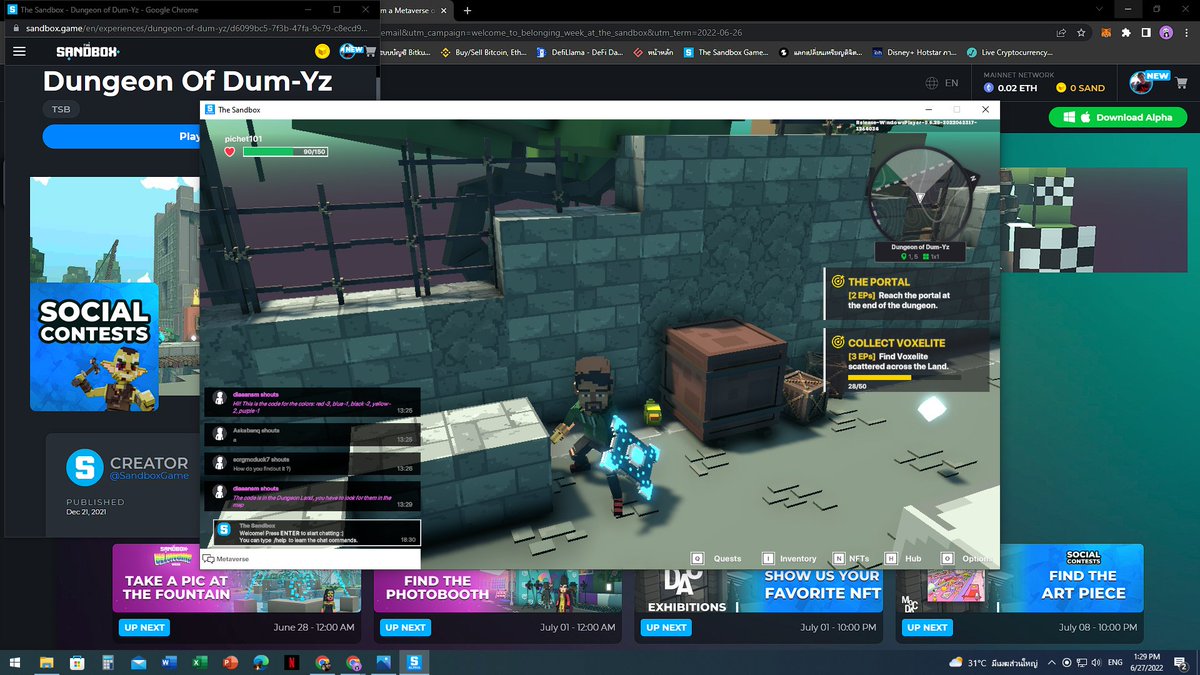Click the share page icon in the address bar
The image size is (1200, 675).
[x=1062, y=33]
